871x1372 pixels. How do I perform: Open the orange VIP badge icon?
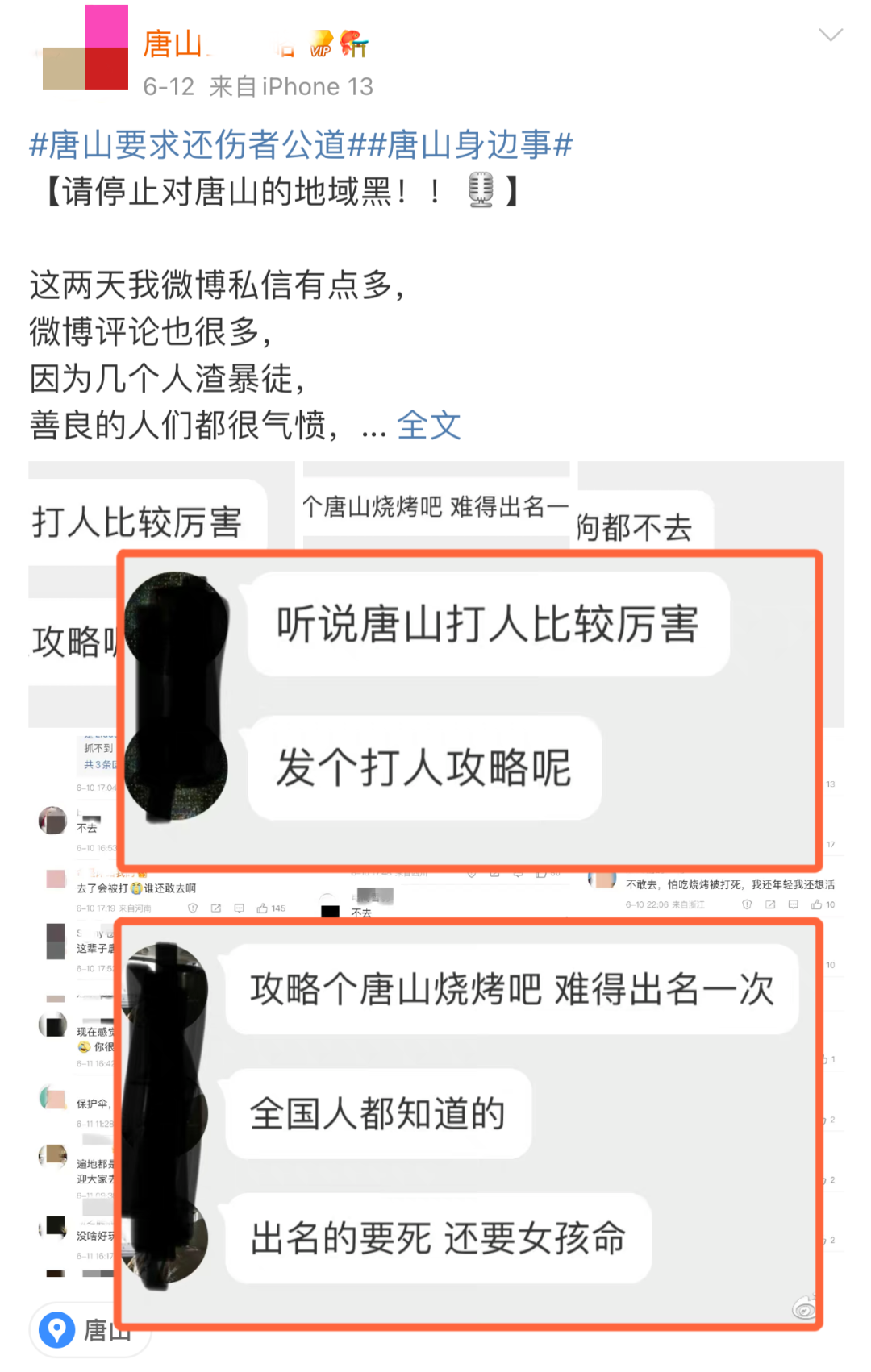321,44
